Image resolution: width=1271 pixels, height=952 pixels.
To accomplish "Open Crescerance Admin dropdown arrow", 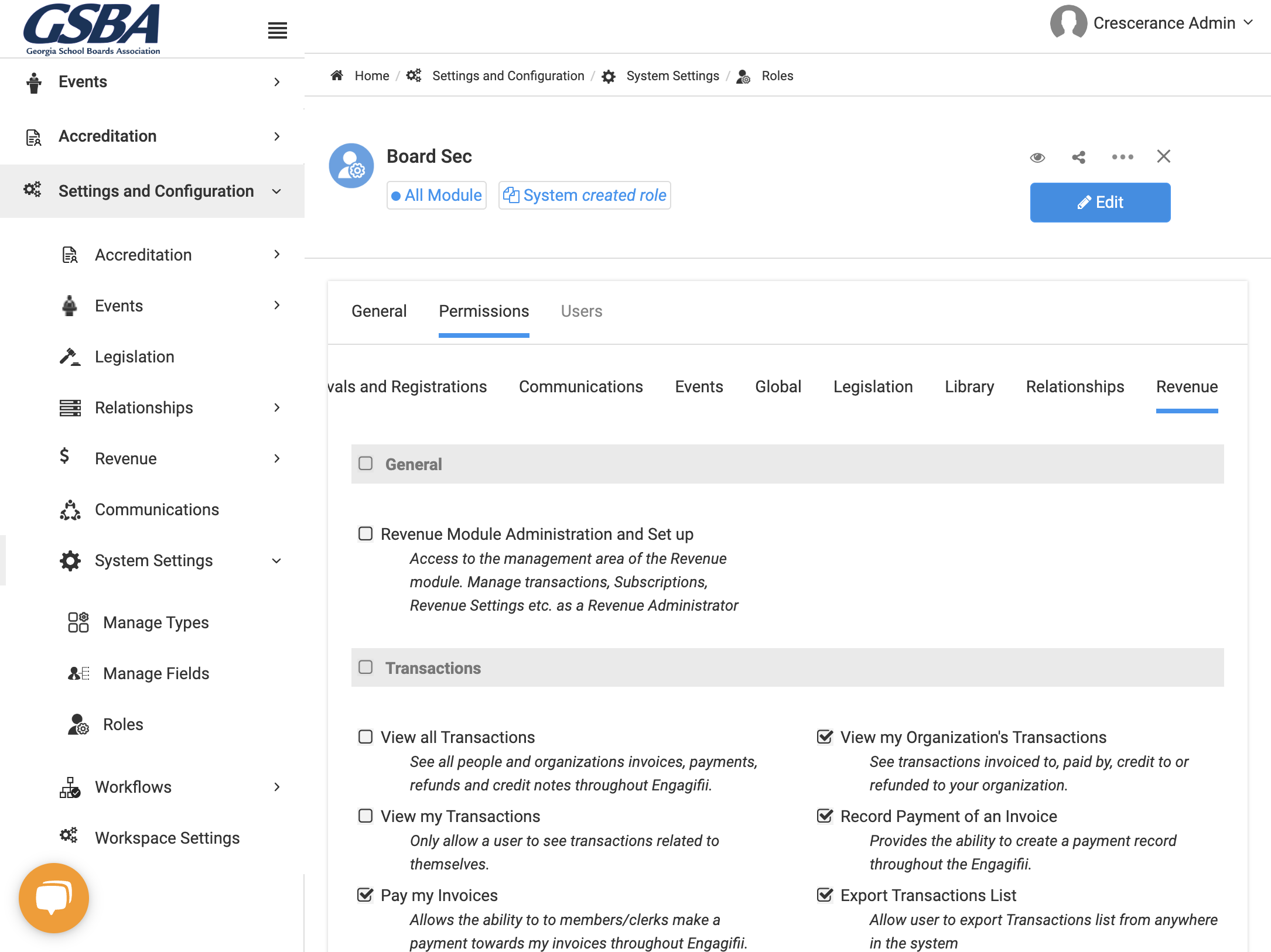I will (x=1248, y=23).
